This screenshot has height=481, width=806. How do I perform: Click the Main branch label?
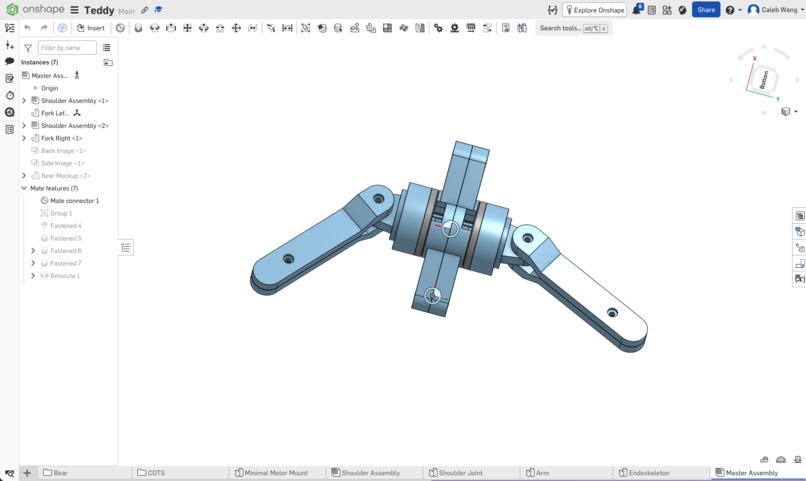tap(126, 11)
